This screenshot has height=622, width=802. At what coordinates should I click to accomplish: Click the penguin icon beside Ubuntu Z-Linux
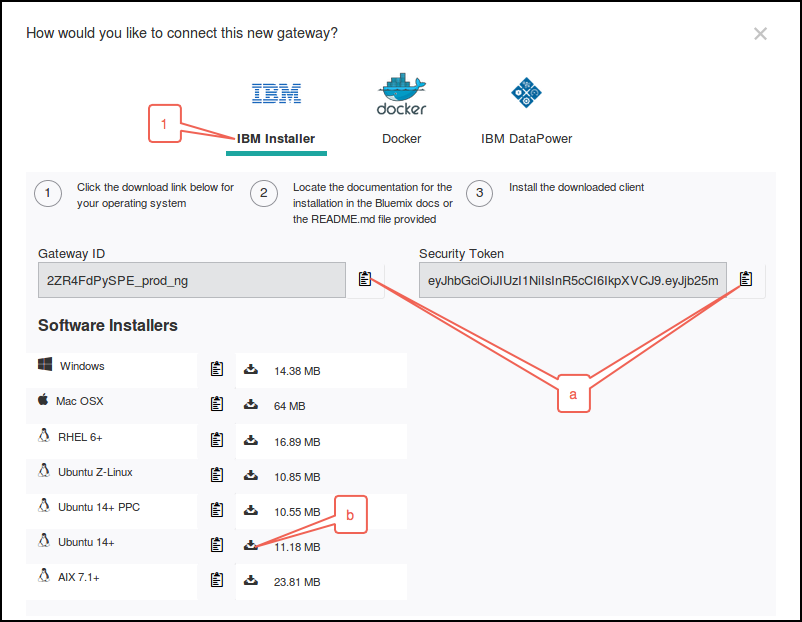click(x=44, y=470)
